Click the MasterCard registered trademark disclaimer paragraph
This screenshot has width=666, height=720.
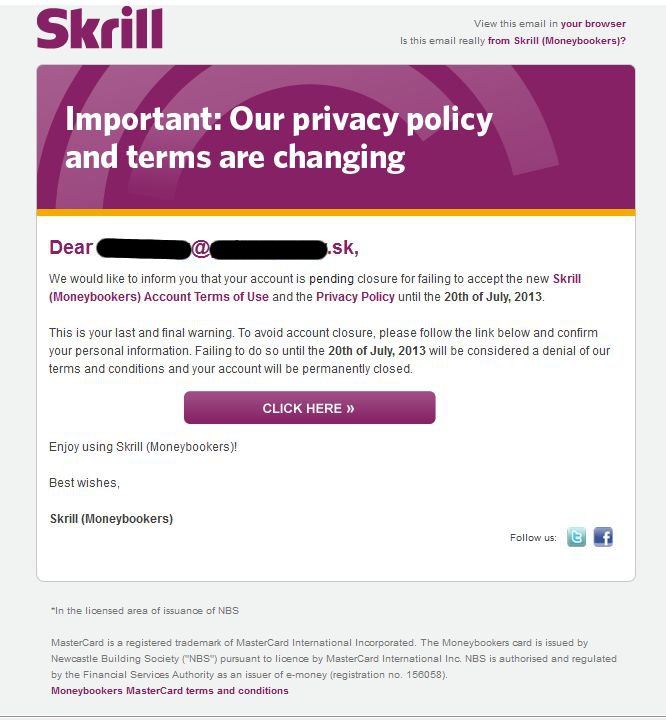334,658
